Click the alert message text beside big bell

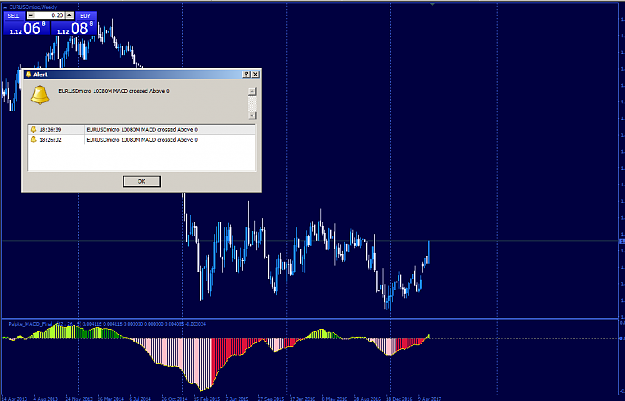pos(114,91)
